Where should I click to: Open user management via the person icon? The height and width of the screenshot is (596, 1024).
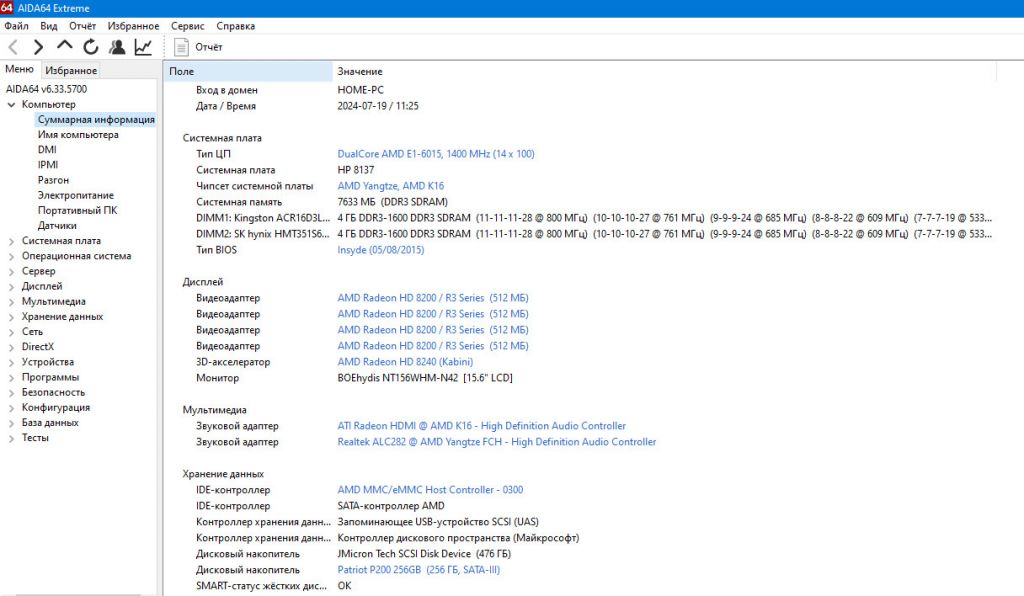pyautogui.click(x=117, y=47)
